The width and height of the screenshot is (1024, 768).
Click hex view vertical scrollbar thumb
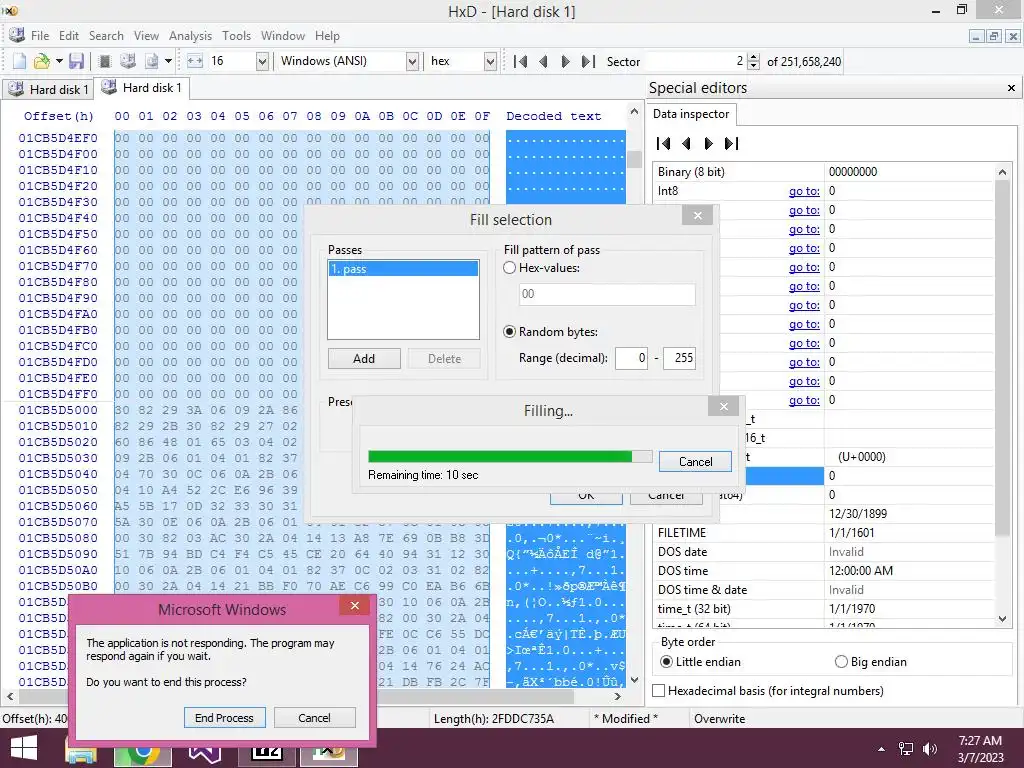point(634,159)
